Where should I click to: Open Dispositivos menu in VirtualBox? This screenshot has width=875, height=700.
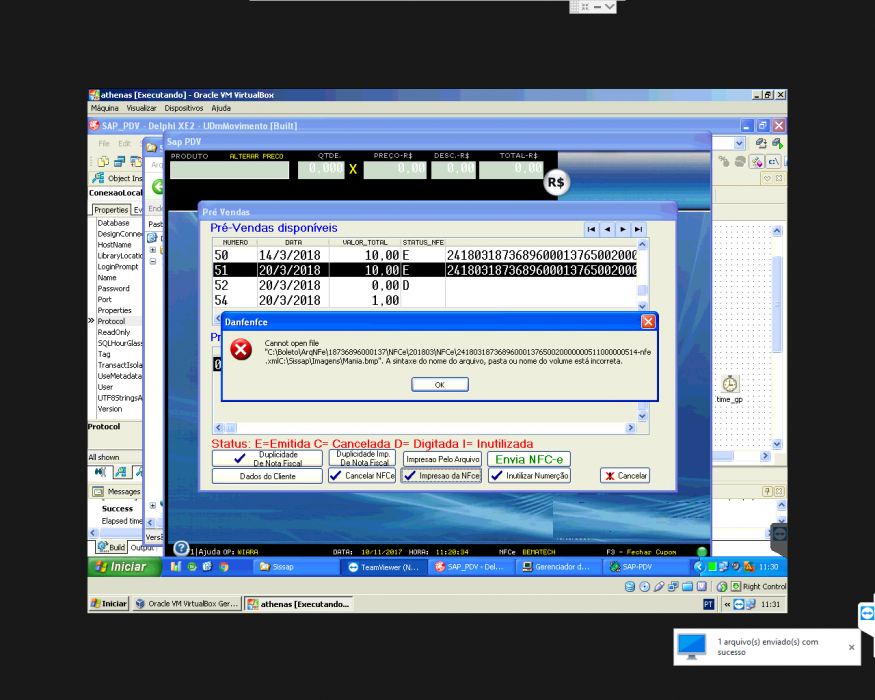coord(184,108)
